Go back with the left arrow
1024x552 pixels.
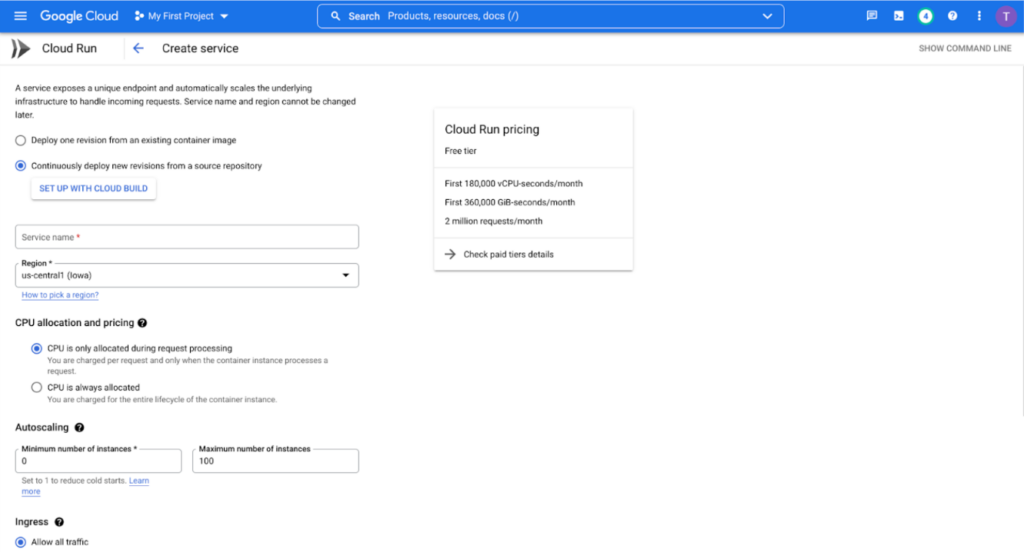coord(138,48)
